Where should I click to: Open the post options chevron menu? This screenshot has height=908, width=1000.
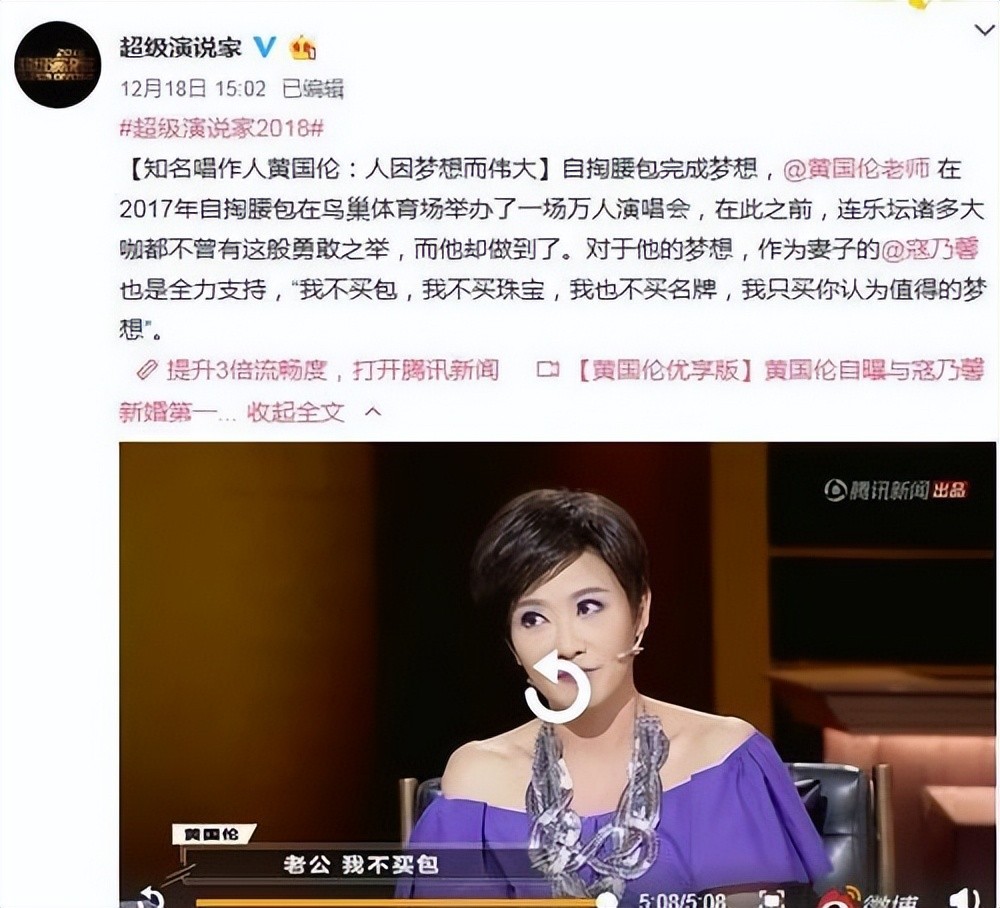[985, 29]
